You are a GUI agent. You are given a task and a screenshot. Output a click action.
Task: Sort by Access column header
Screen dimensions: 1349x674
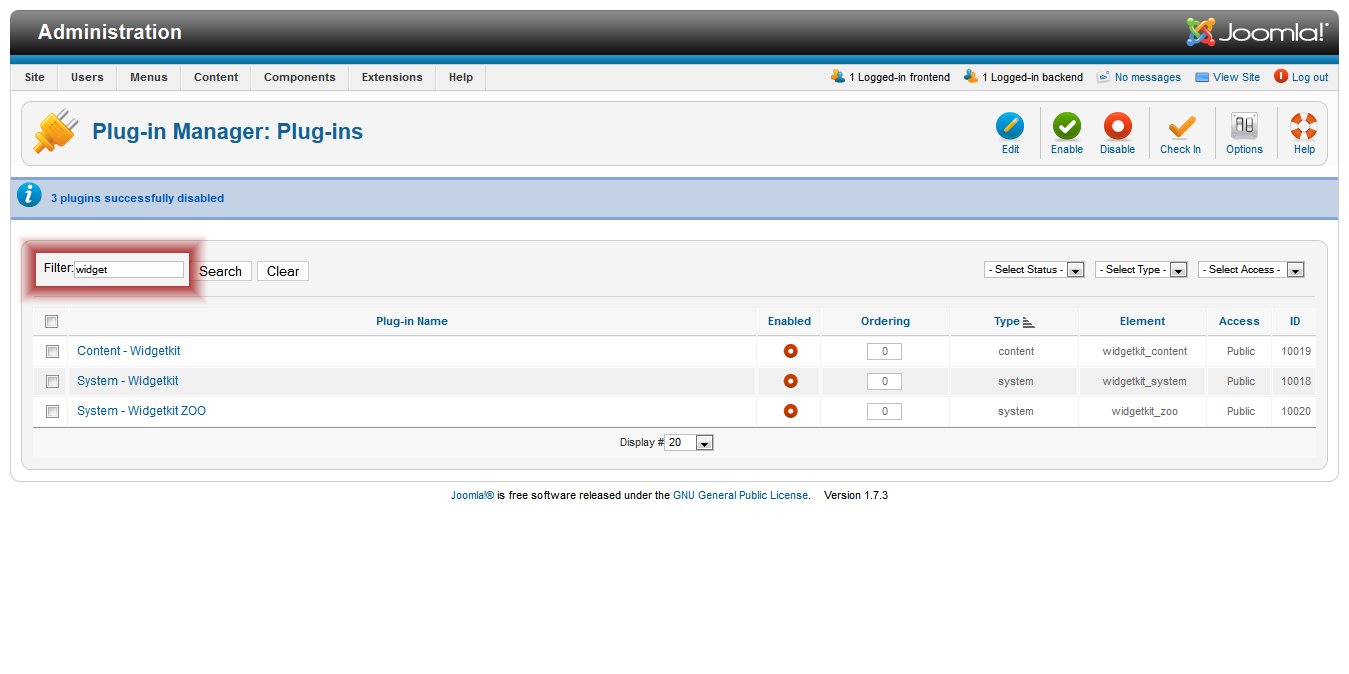[x=1239, y=321]
